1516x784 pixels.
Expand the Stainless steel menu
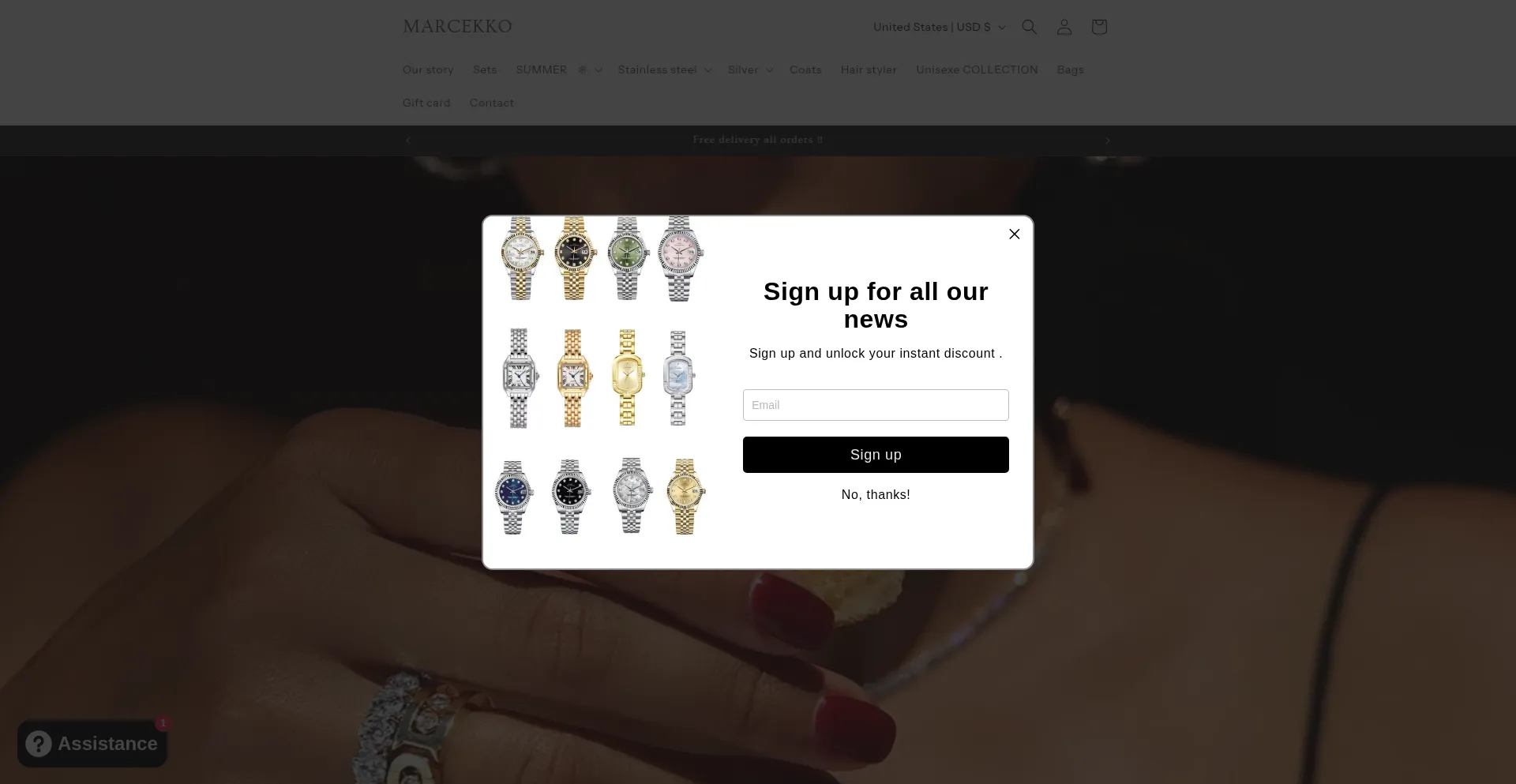pyautogui.click(x=665, y=69)
